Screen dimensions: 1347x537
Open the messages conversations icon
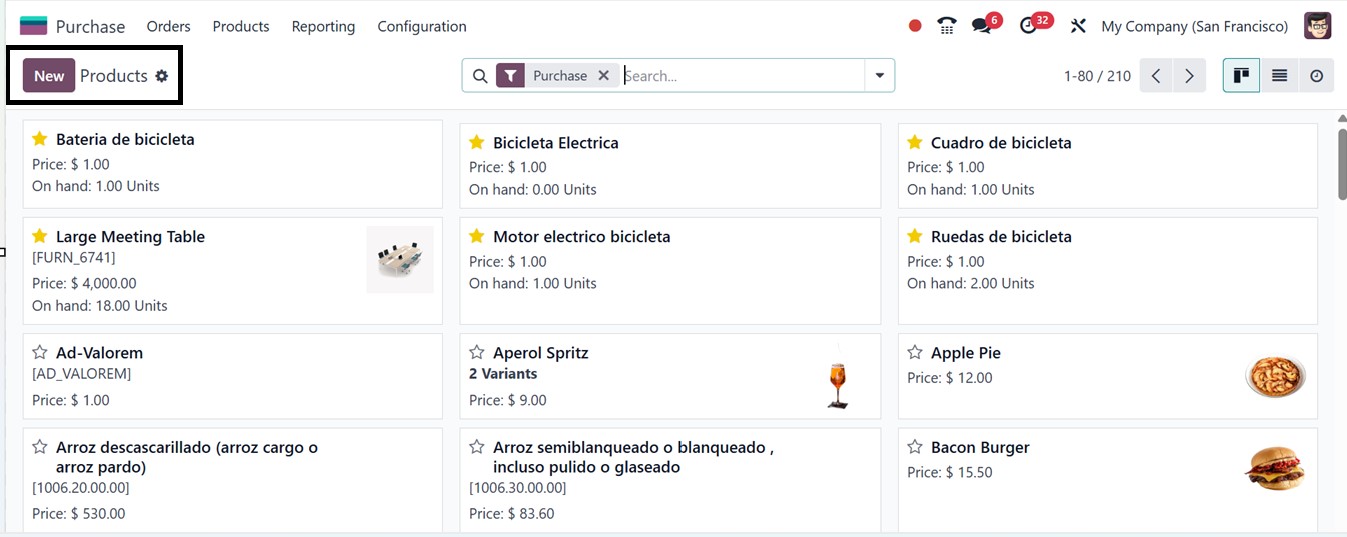[x=981, y=26]
